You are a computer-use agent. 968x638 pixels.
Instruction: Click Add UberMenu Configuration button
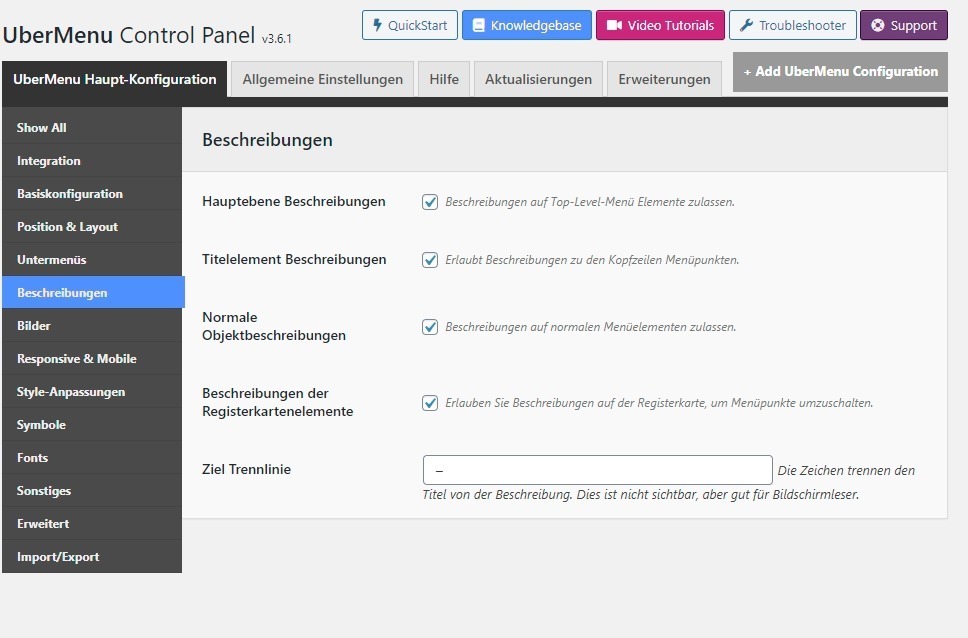point(840,72)
